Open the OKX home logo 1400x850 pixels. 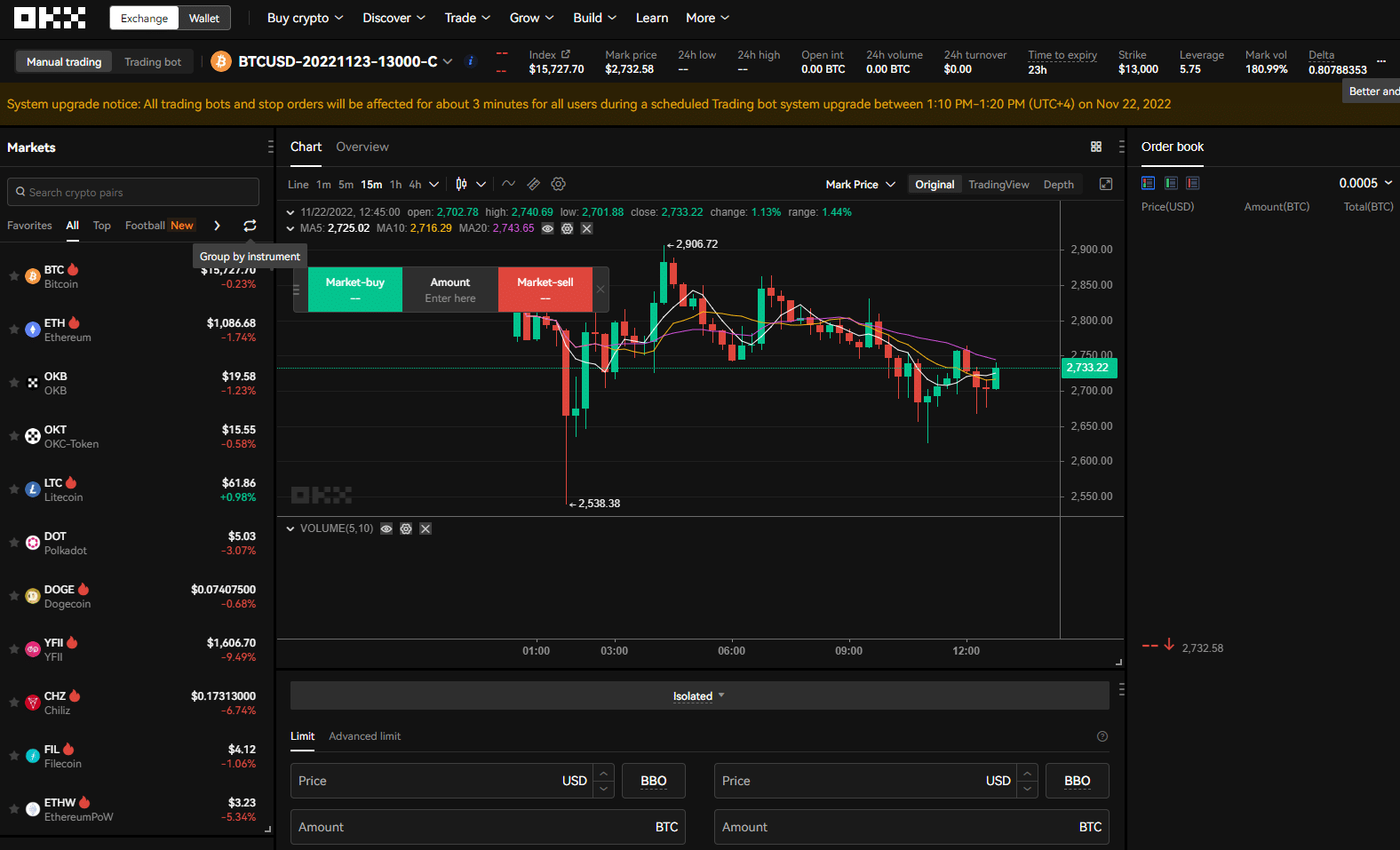(50, 18)
